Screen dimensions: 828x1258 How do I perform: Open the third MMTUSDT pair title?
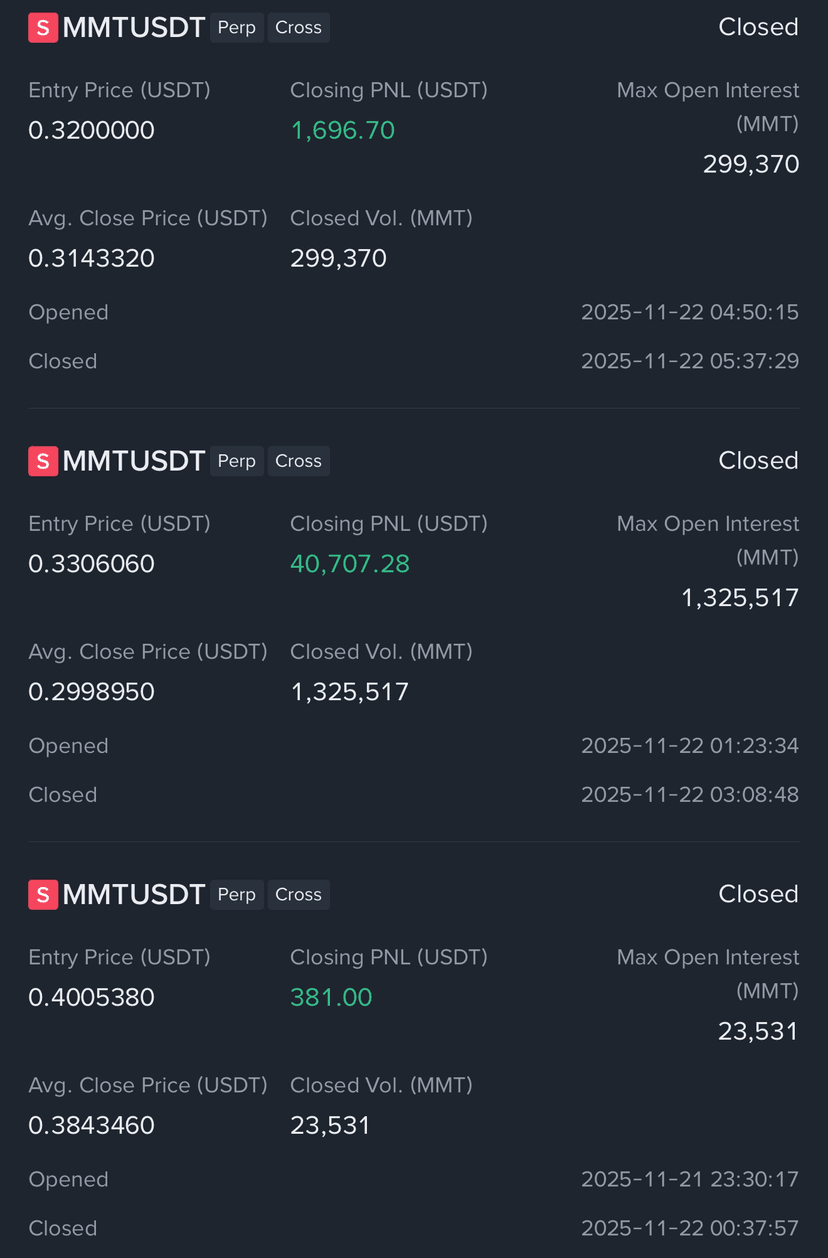pos(134,895)
